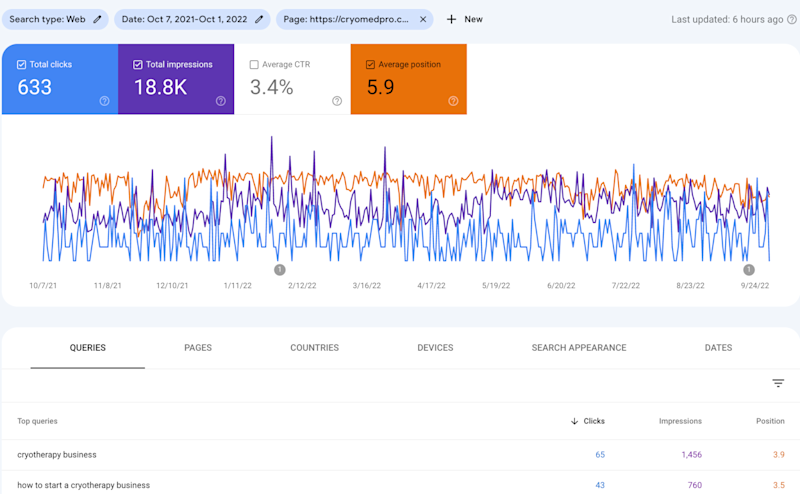Disable the Average position checkbox

(x=371, y=65)
